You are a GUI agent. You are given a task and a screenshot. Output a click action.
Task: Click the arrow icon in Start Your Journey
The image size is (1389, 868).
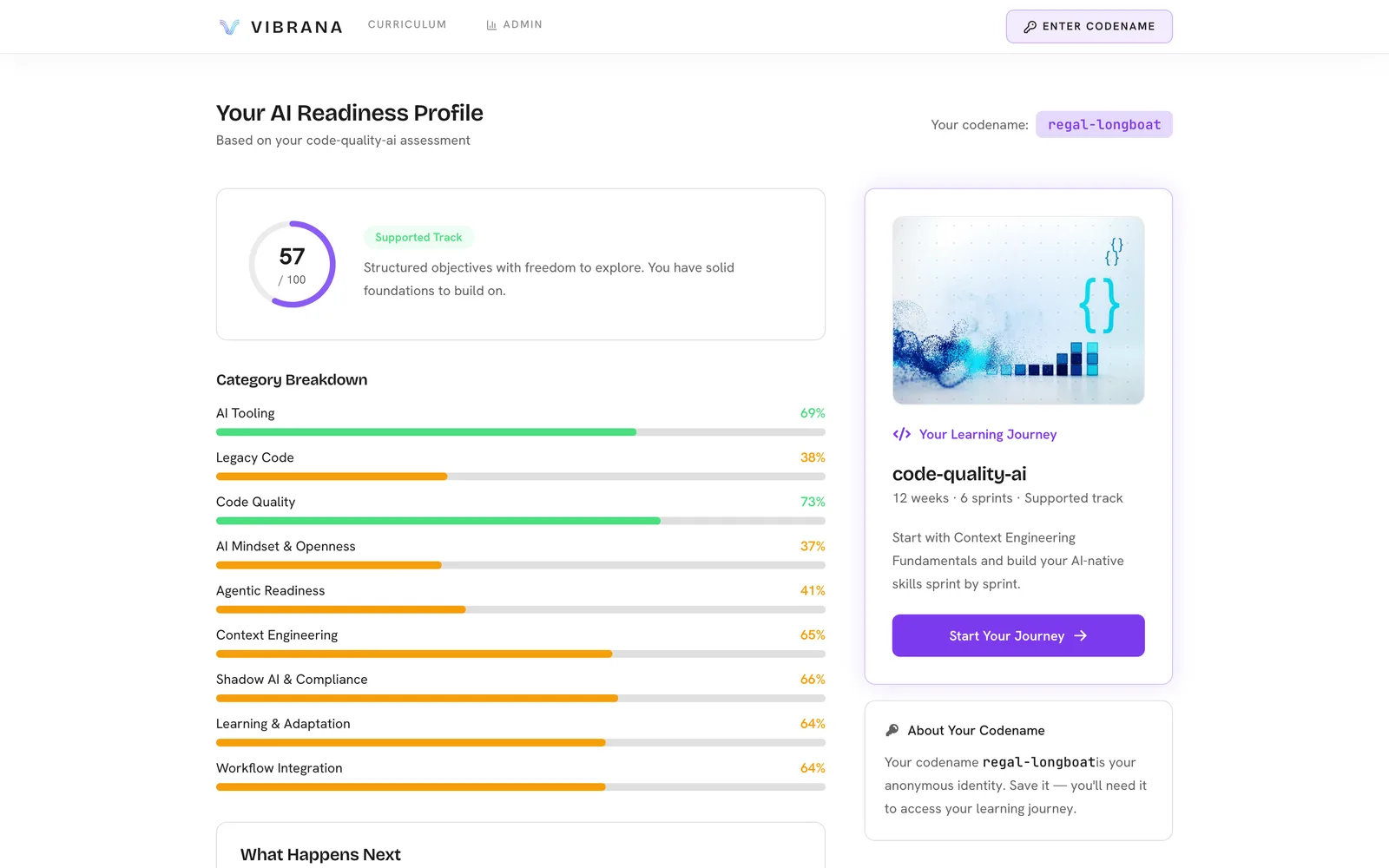pos(1081,635)
